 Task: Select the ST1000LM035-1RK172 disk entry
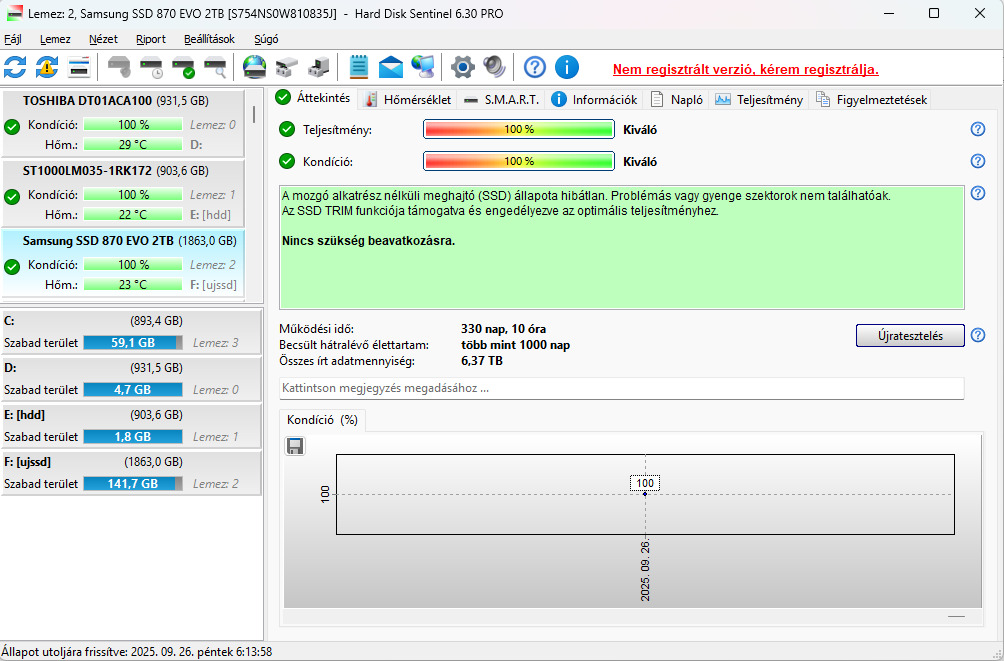(x=123, y=193)
